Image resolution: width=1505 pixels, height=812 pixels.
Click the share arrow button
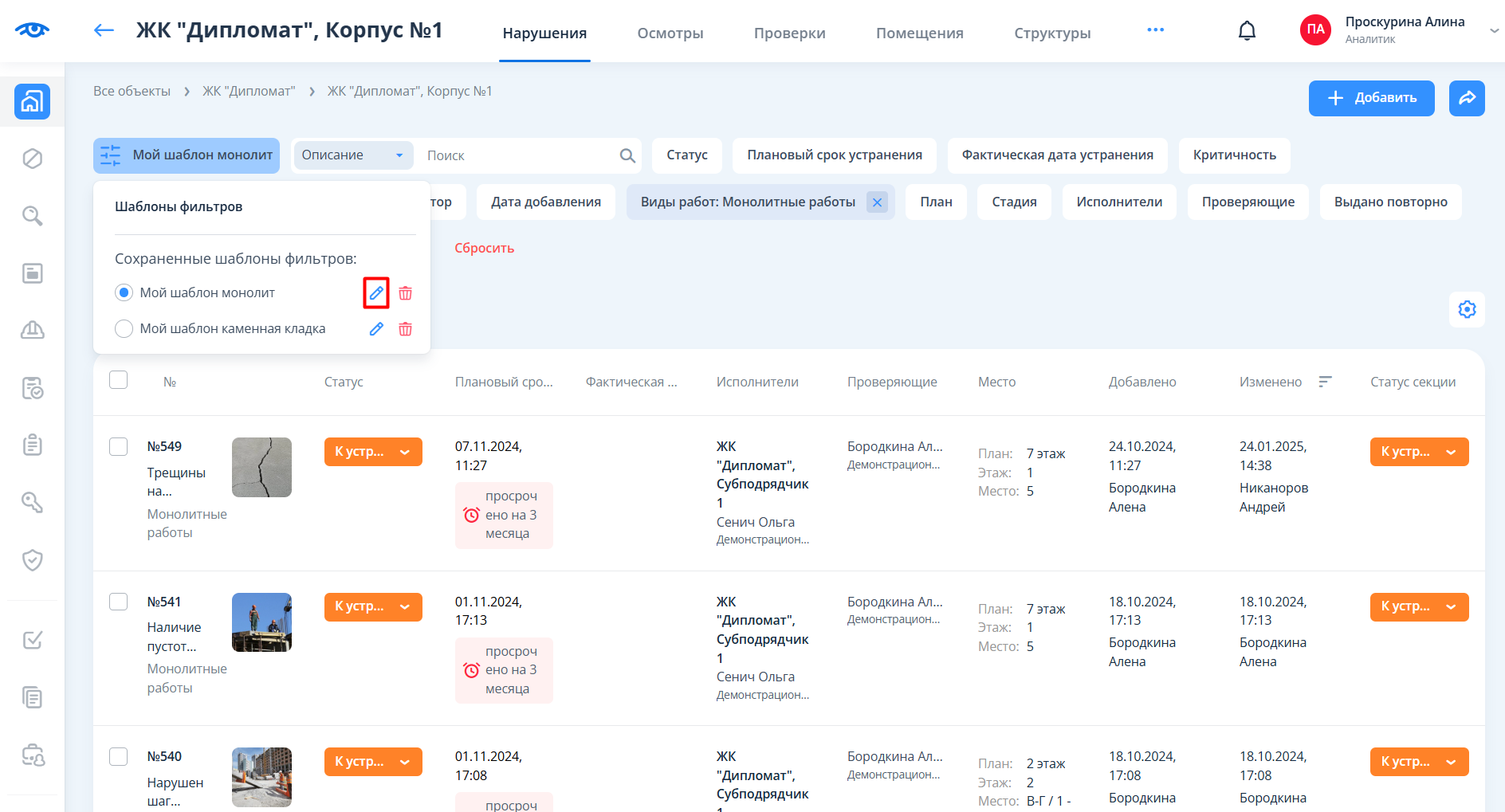click(x=1467, y=98)
